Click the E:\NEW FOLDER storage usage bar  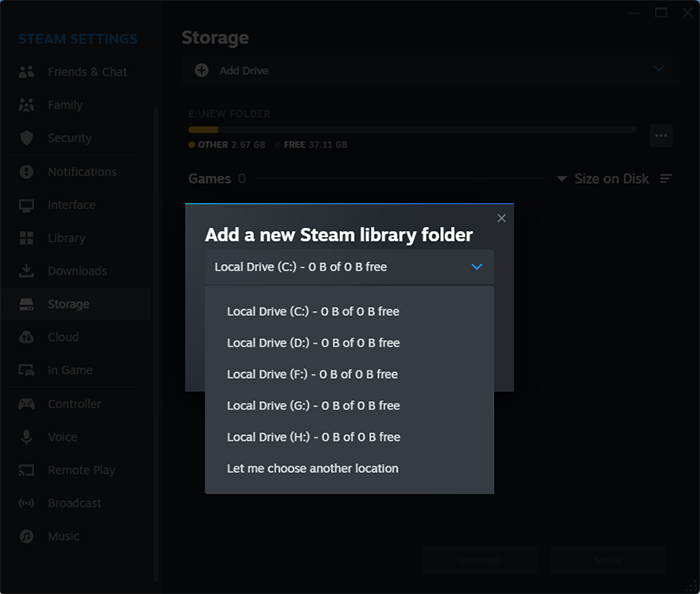412,130
